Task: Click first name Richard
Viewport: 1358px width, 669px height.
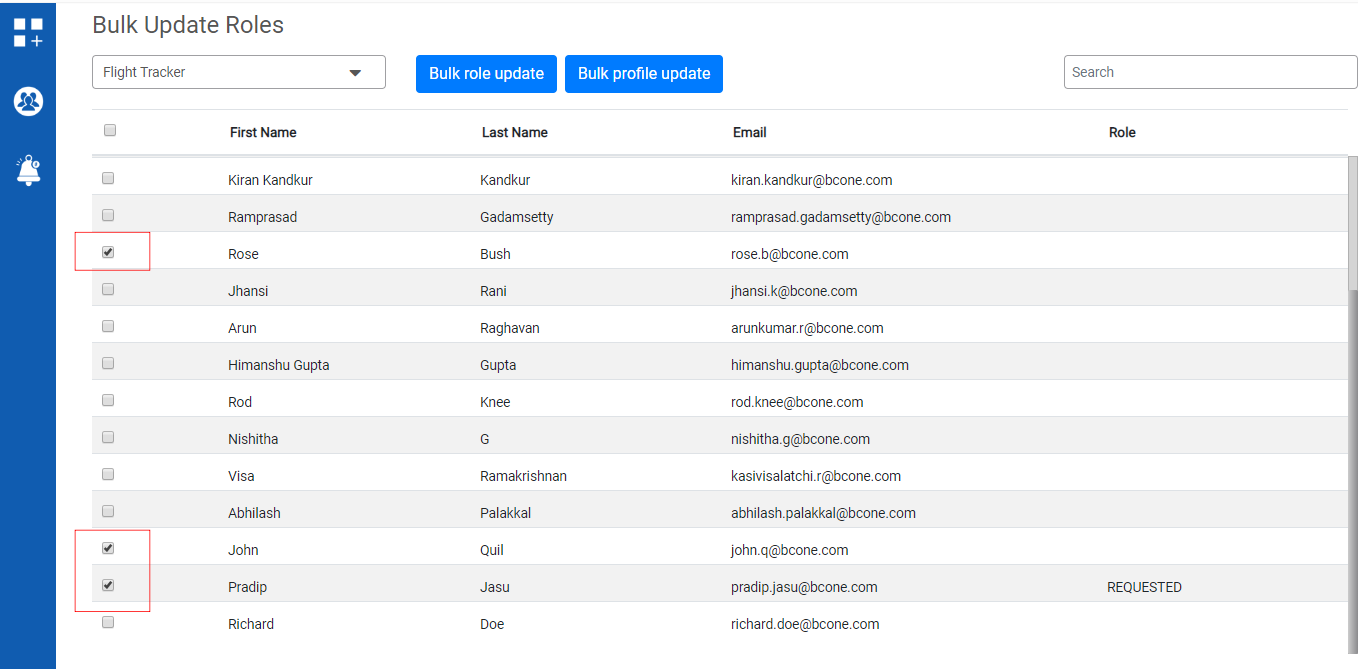Action: coord(251,624)
